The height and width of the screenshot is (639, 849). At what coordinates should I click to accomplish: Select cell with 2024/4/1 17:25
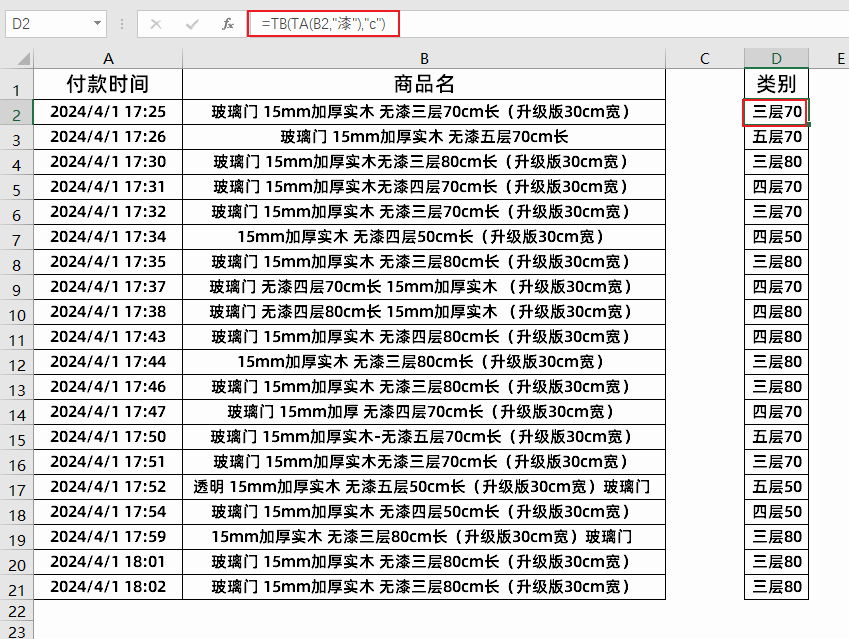click(108, 112)
